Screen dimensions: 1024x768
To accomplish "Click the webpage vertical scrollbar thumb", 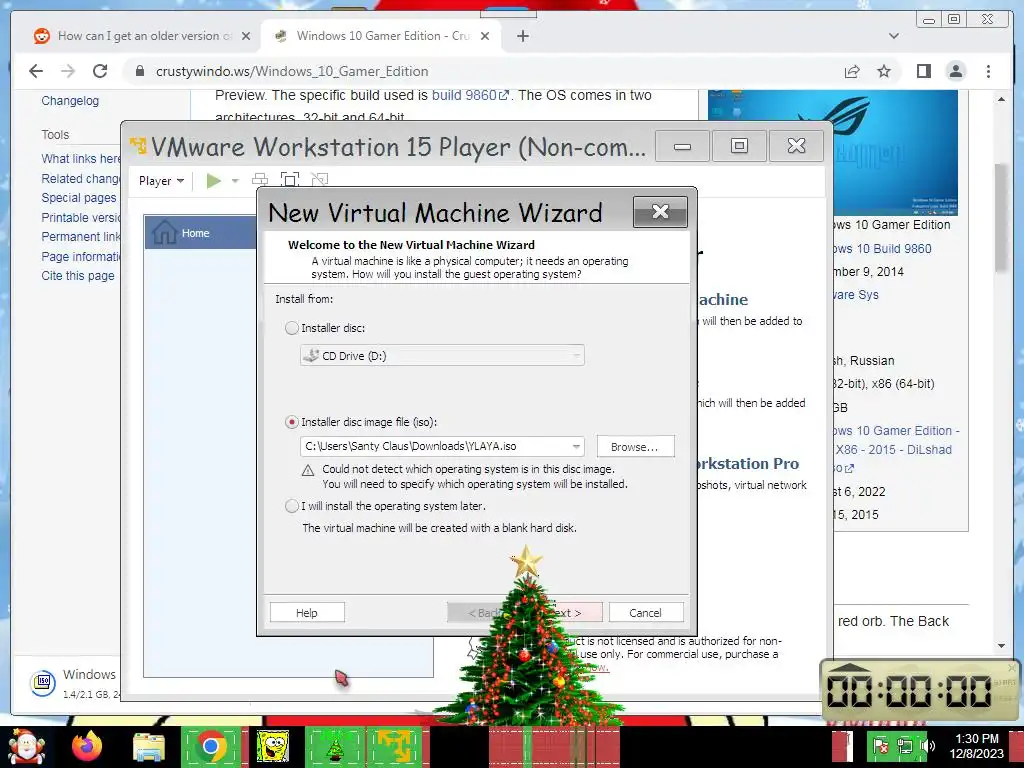I will click(1001, 217).
